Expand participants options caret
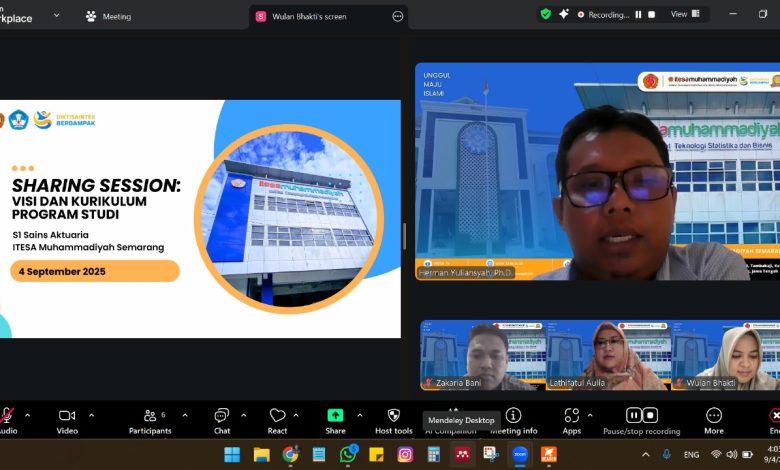This screenshot has height=470, width=780. tap(185, 415)
